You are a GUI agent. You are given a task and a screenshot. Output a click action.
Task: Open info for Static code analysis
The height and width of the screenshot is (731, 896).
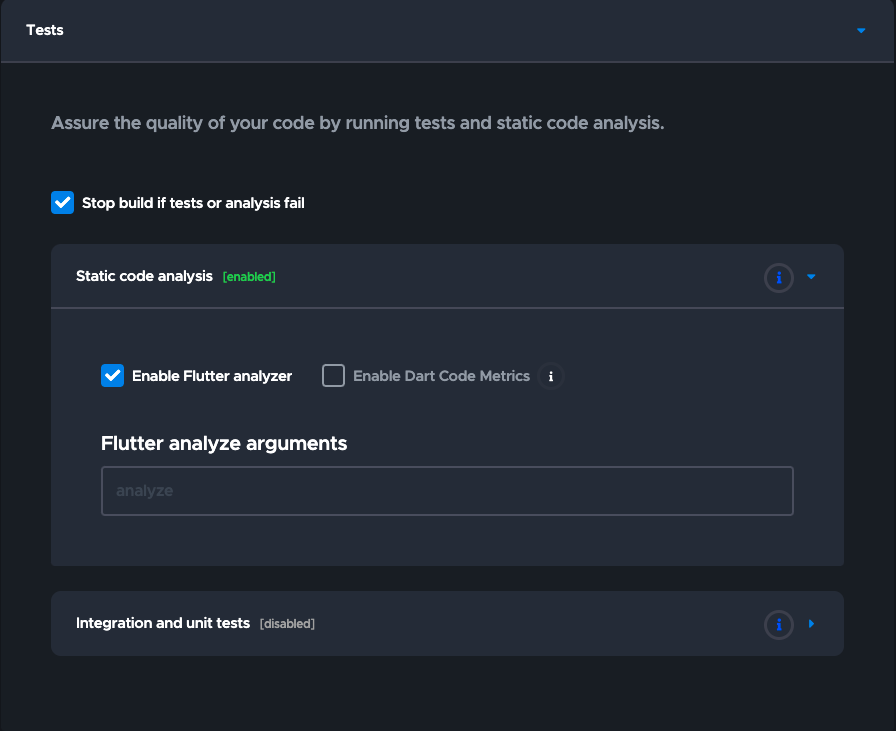pos(779,277)
